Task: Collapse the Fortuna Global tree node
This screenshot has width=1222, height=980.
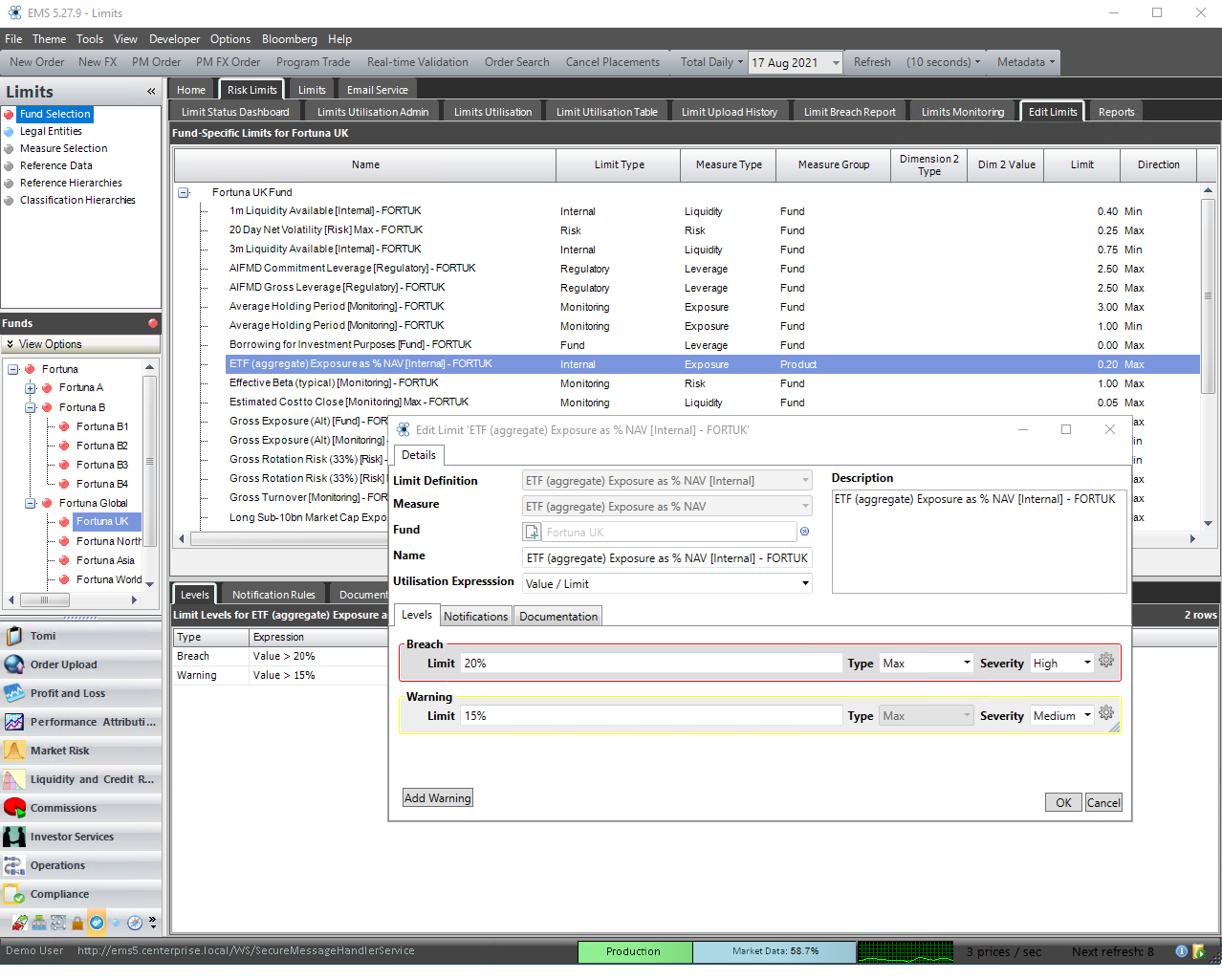Action: click(31, 503)
